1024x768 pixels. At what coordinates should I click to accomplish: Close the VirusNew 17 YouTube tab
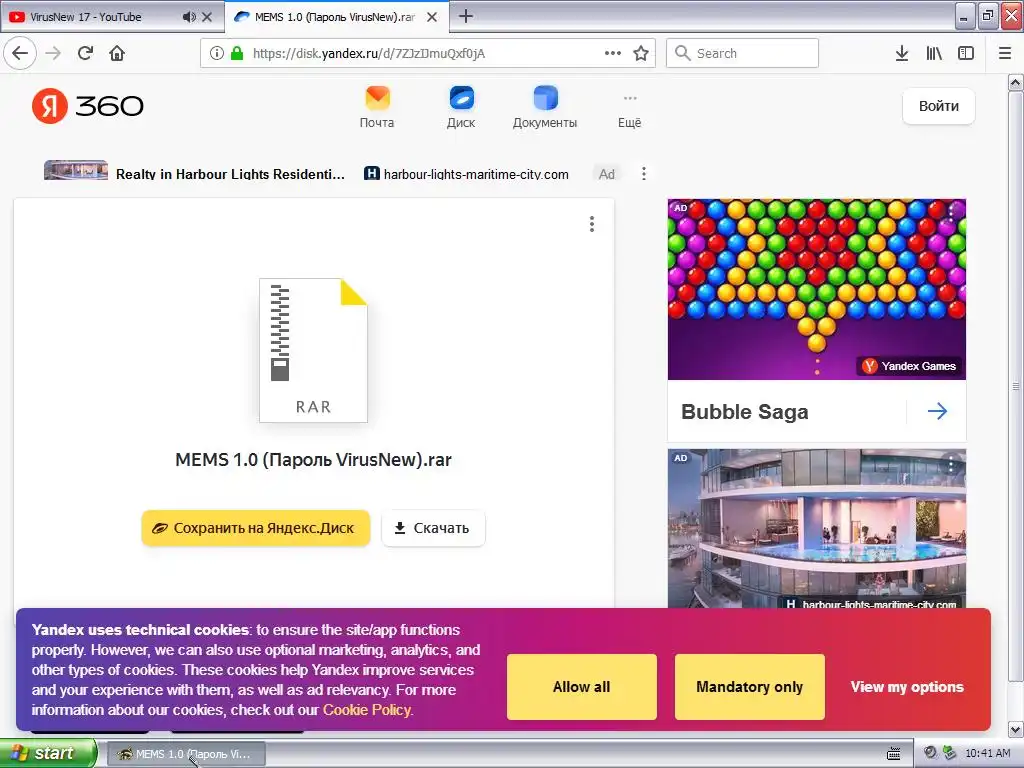(x=207, y=17)
